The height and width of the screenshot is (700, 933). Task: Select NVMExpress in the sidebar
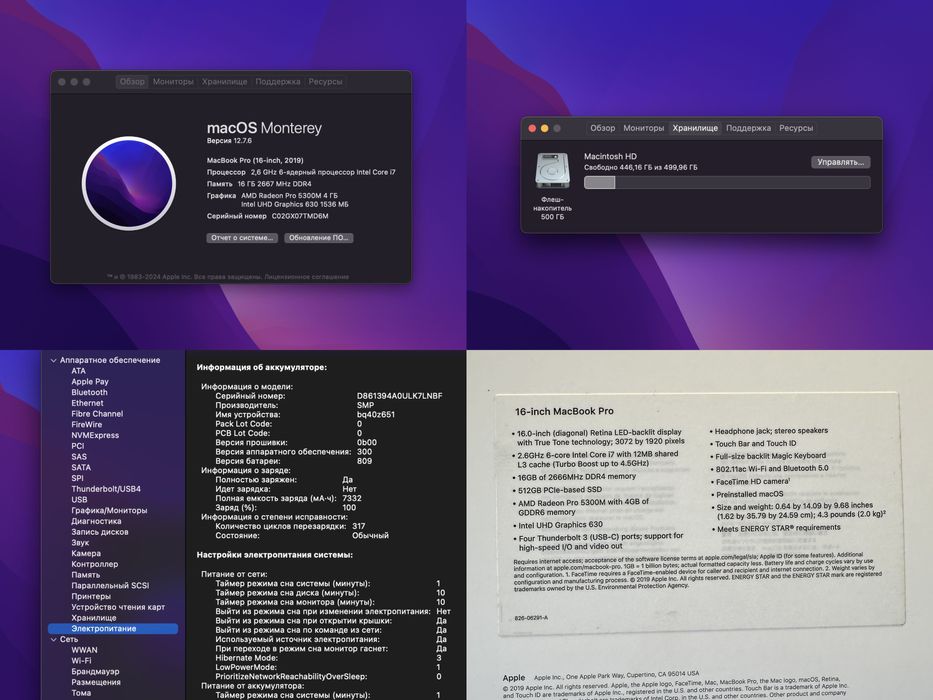coord(95,435)
